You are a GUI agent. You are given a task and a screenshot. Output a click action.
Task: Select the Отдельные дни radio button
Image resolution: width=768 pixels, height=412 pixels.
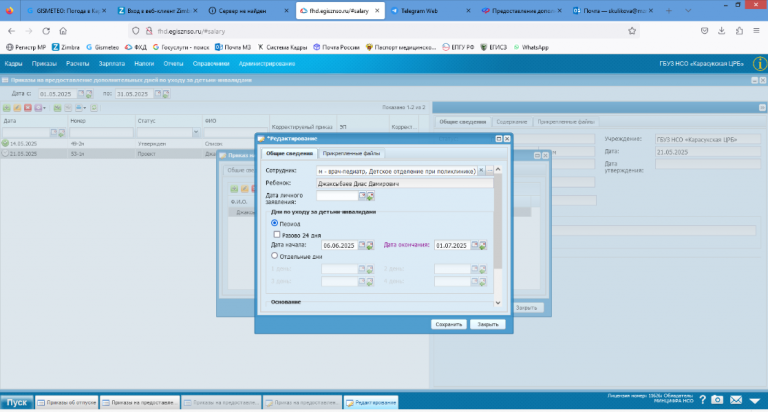(274, 256)
